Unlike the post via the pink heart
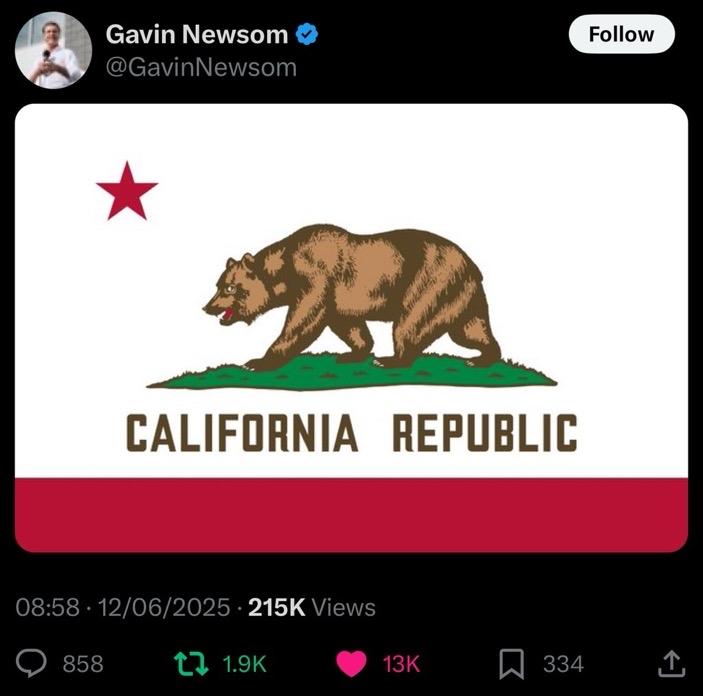 (x=351, y=664)
